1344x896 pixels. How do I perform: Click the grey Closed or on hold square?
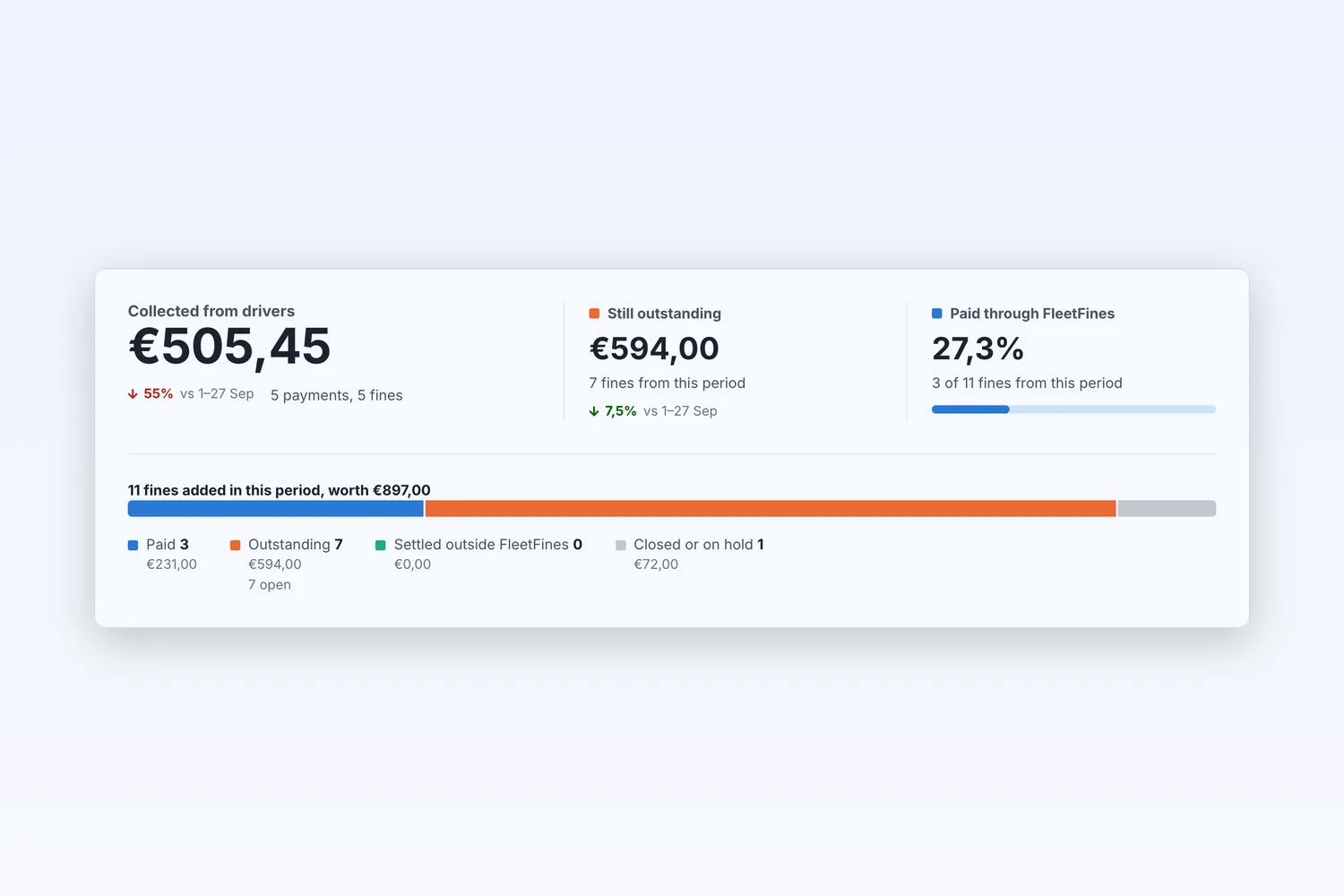[621, 545]
